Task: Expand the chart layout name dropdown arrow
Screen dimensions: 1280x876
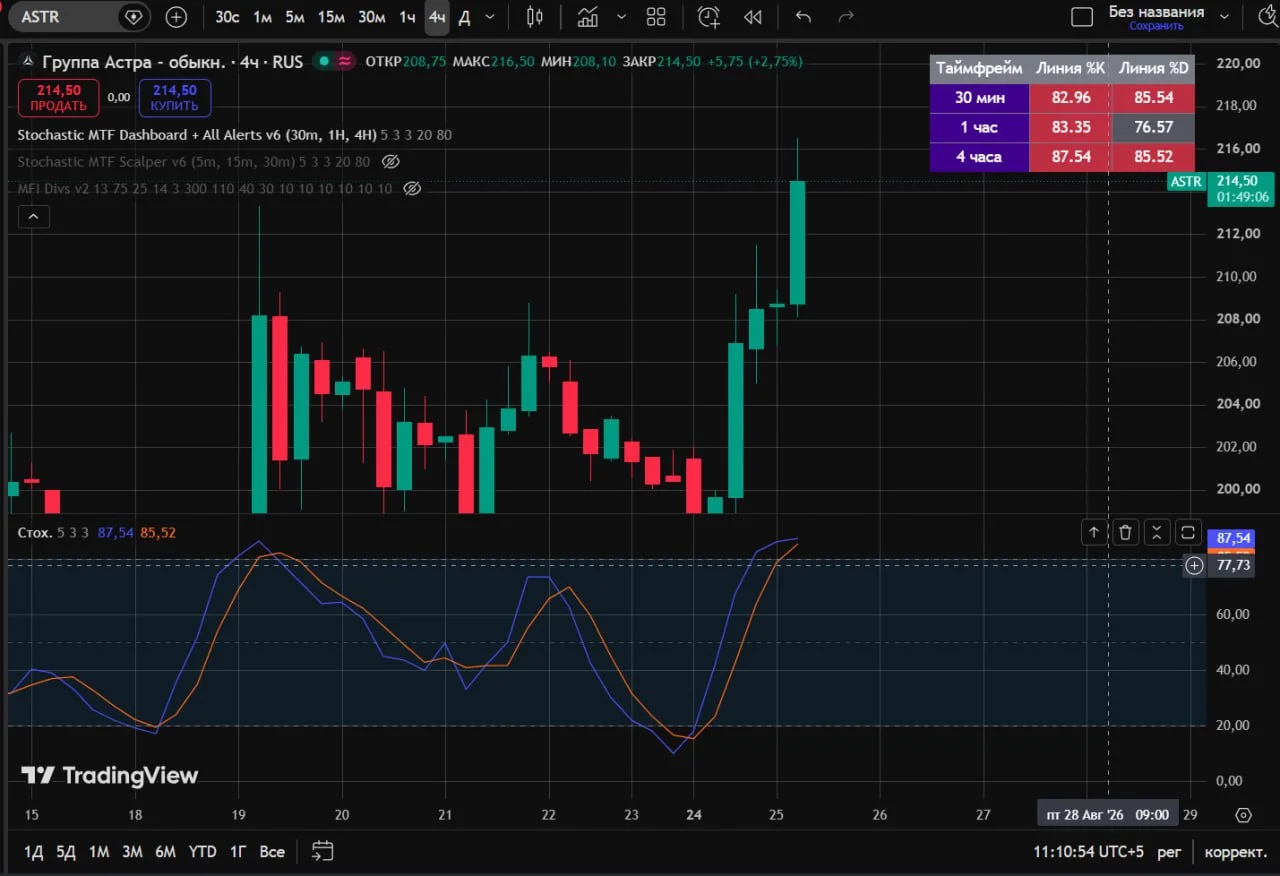Action: pyautogui.click(x=1225, y=16)
